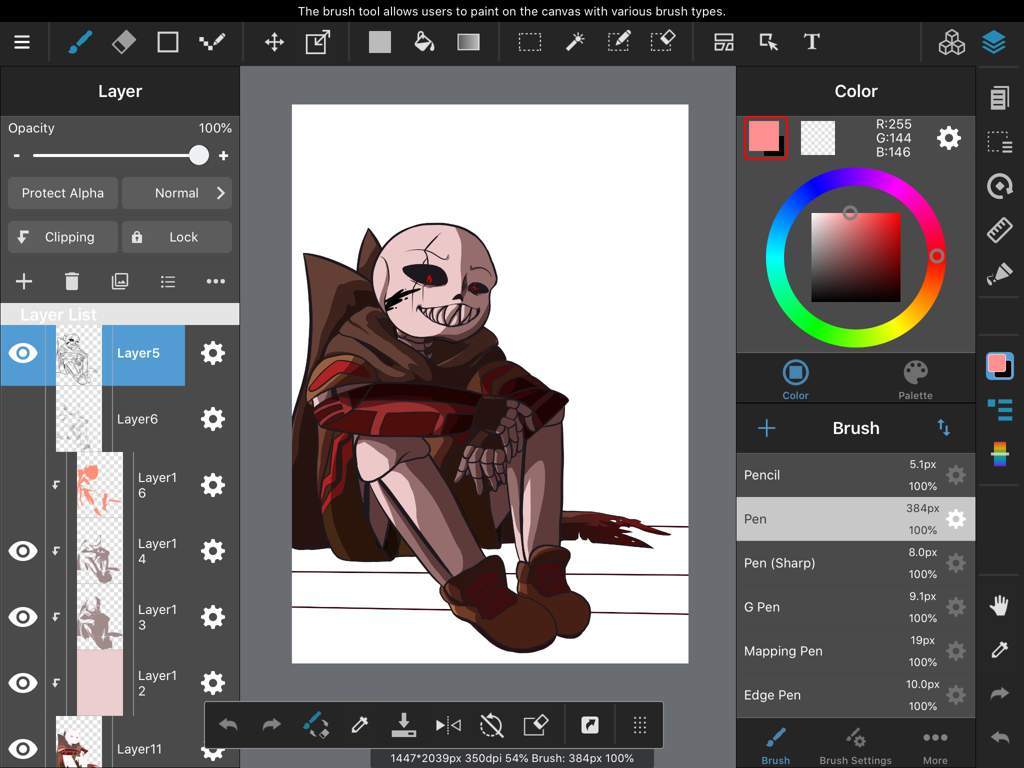Select the Bucket fill tool
Screen dimensions: 1024x768
[x=424, y=42]
